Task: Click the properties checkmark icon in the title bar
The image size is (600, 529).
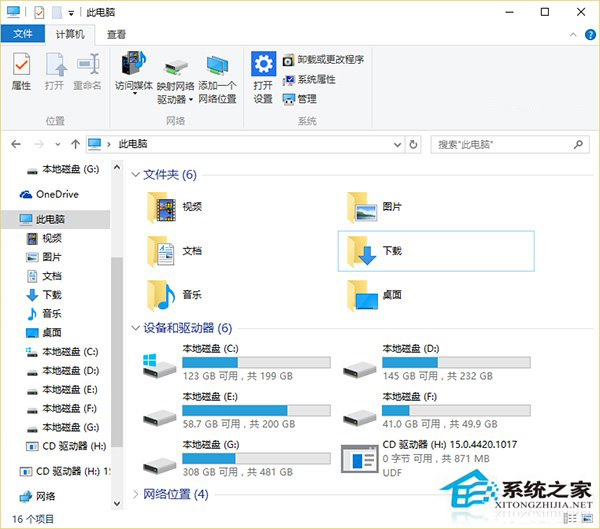Action: (x=39, y=13)
